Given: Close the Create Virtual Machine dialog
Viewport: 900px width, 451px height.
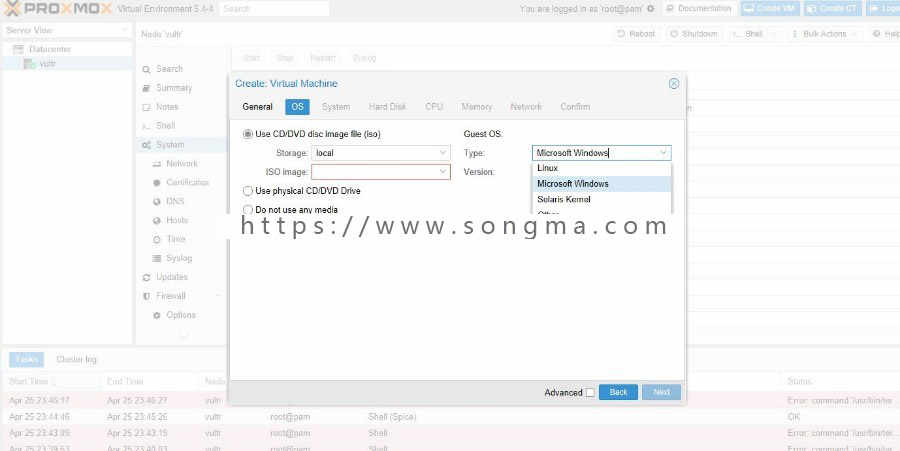Looking at the screenshot, I should pyautogui.click(x=674, y=84).
